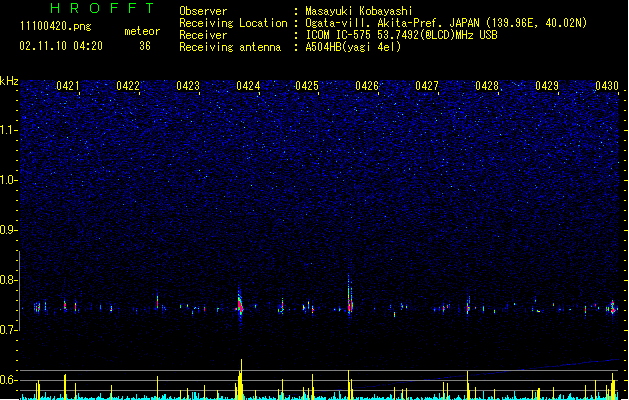Click the strong meteor echo near 0424
This screenshot has width=629, height=400.
pyautogui.click(x=240, y=306)
